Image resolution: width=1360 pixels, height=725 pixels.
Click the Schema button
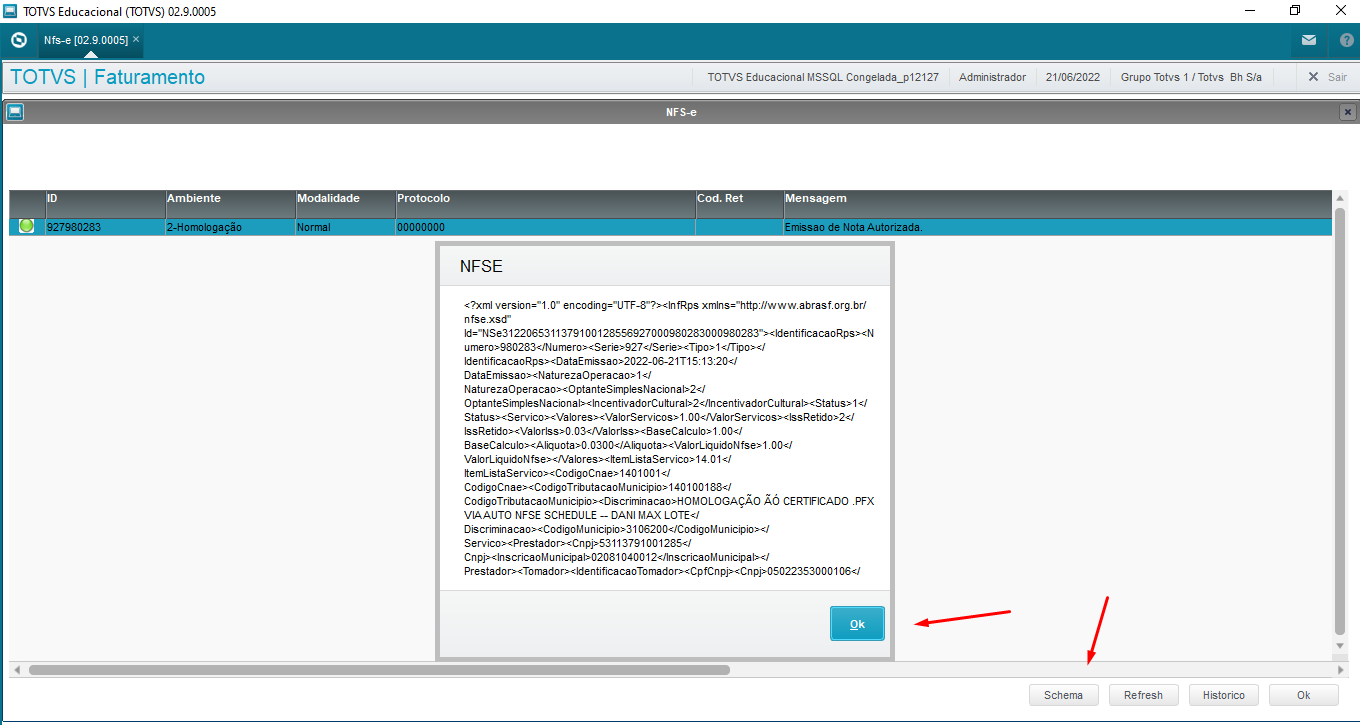pos(1063,695)
